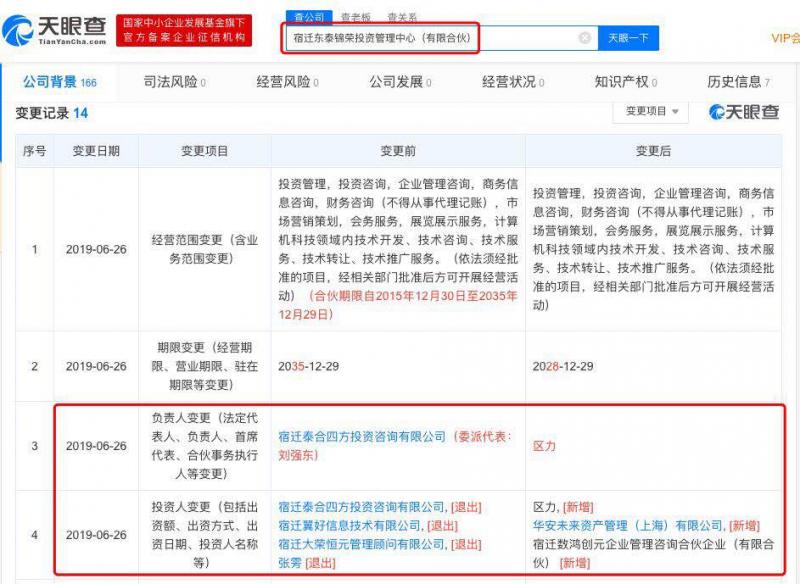Select the 查关系 search tab
Viewport: 800px width, 584px height.
[x=402, y=17]
